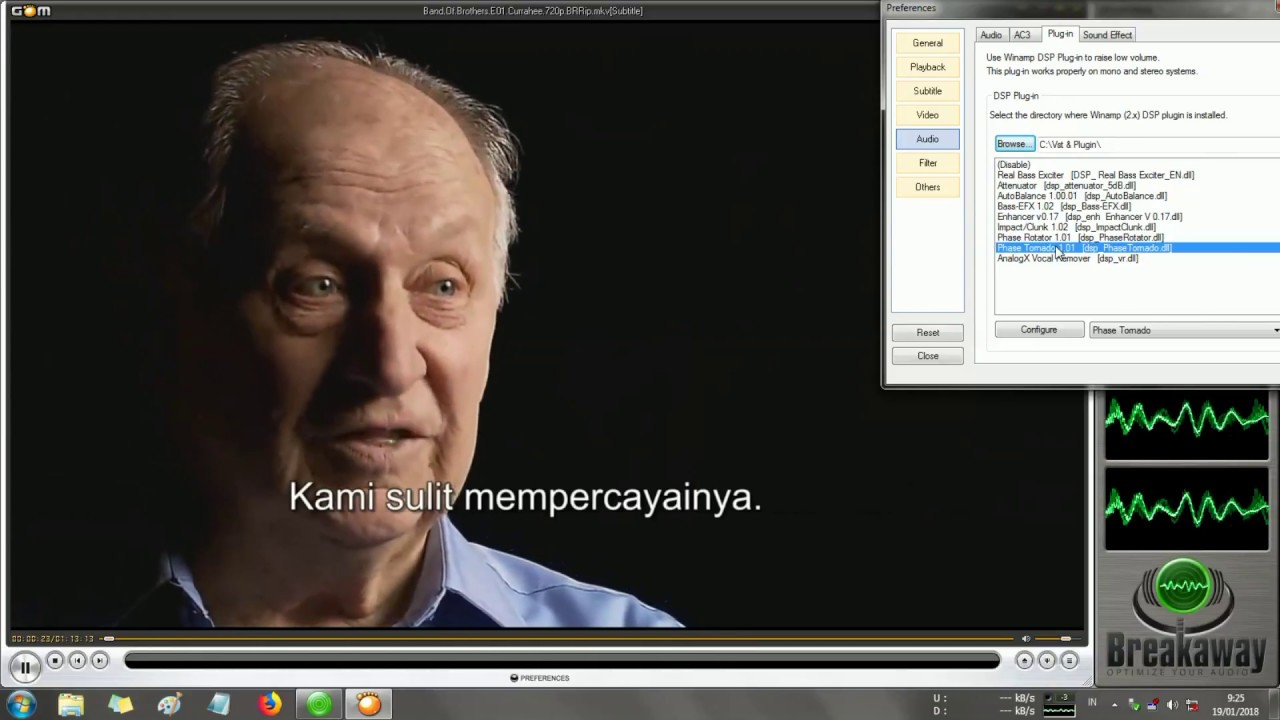The height and width of the screenshot is (720, 1280).
Task: Mute sound via GOM speaker icon
Action: tap(1025, 638)
